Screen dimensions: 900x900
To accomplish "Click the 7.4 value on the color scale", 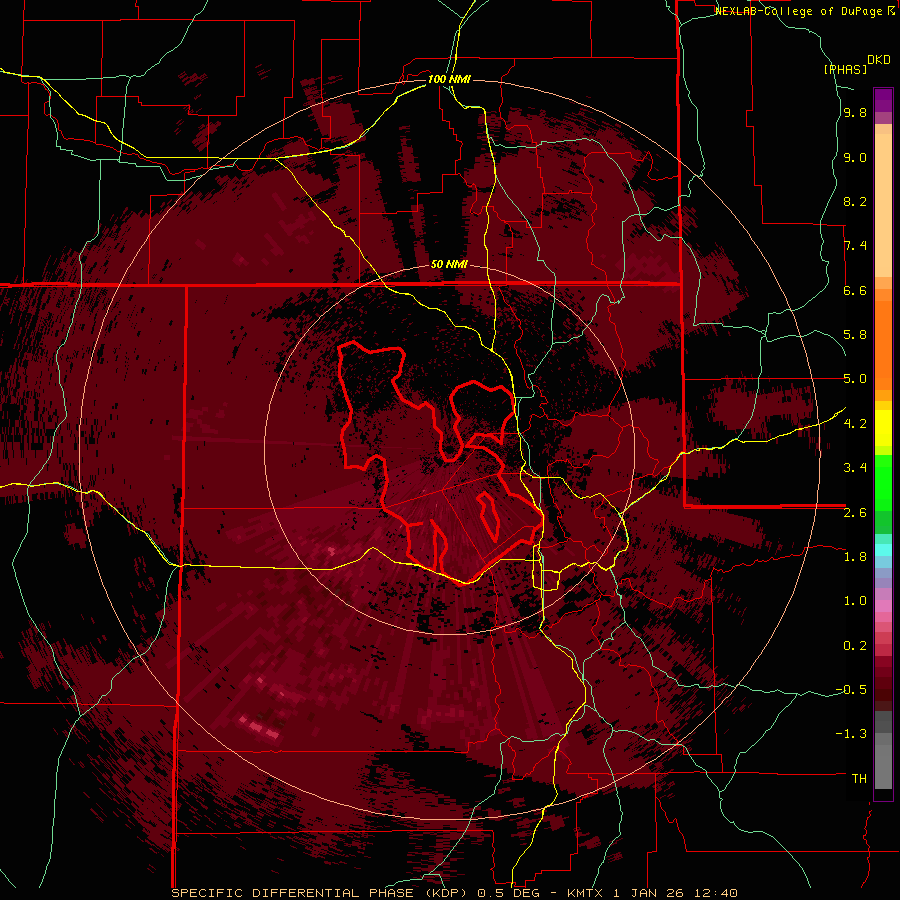I will point(855,246).
